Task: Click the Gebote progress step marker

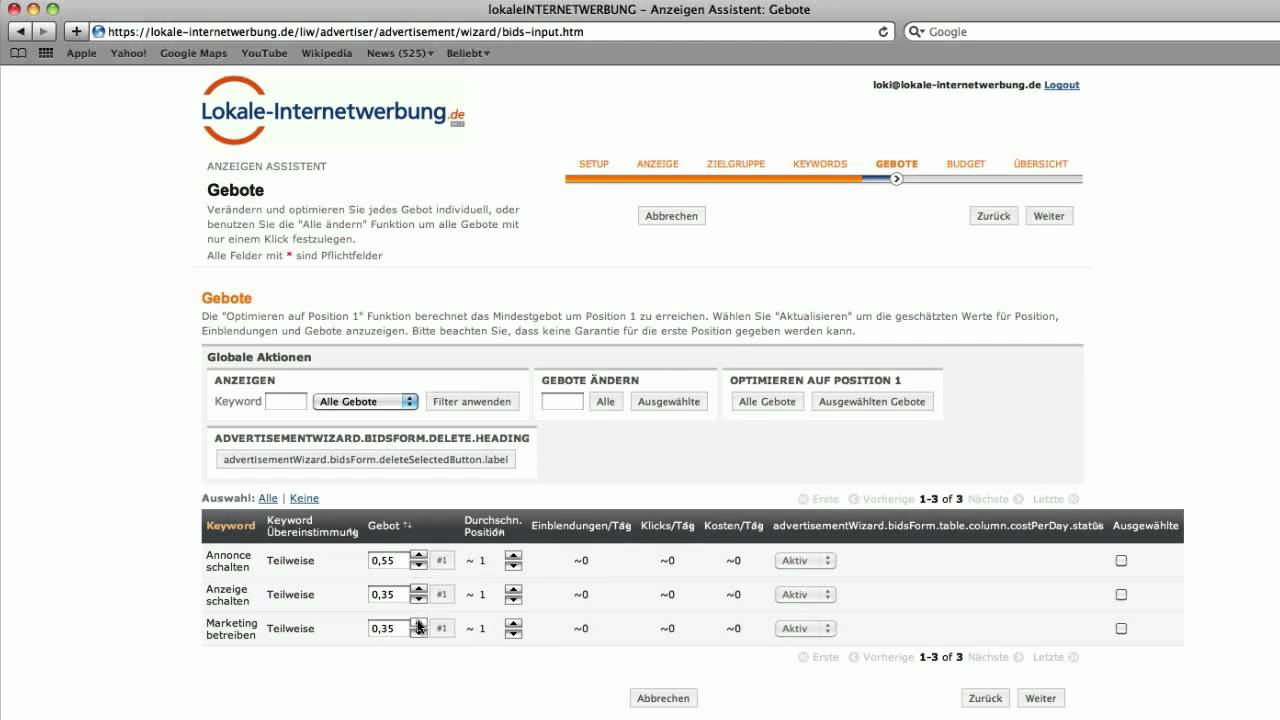Action: [x=897, y=179]
